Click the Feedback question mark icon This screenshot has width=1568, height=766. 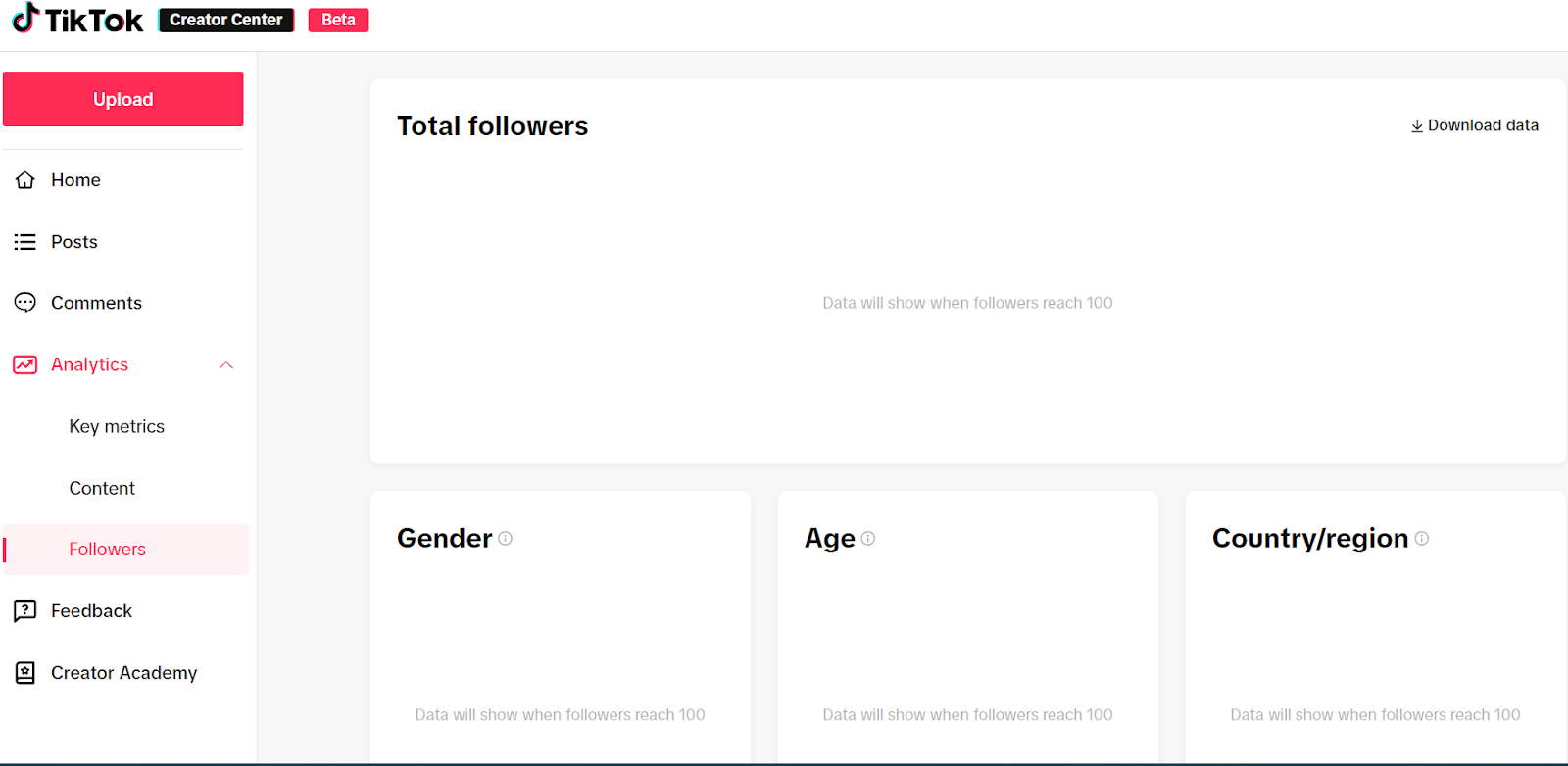coord(25,611)
